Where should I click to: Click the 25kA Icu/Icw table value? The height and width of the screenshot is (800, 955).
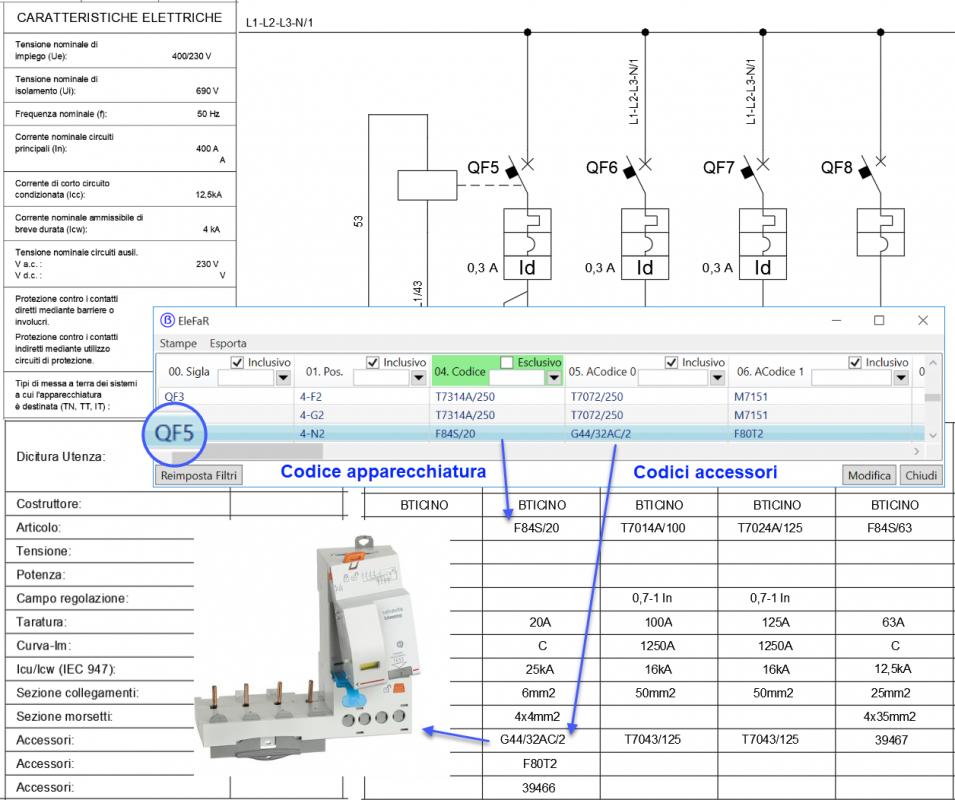click(540, 669)
